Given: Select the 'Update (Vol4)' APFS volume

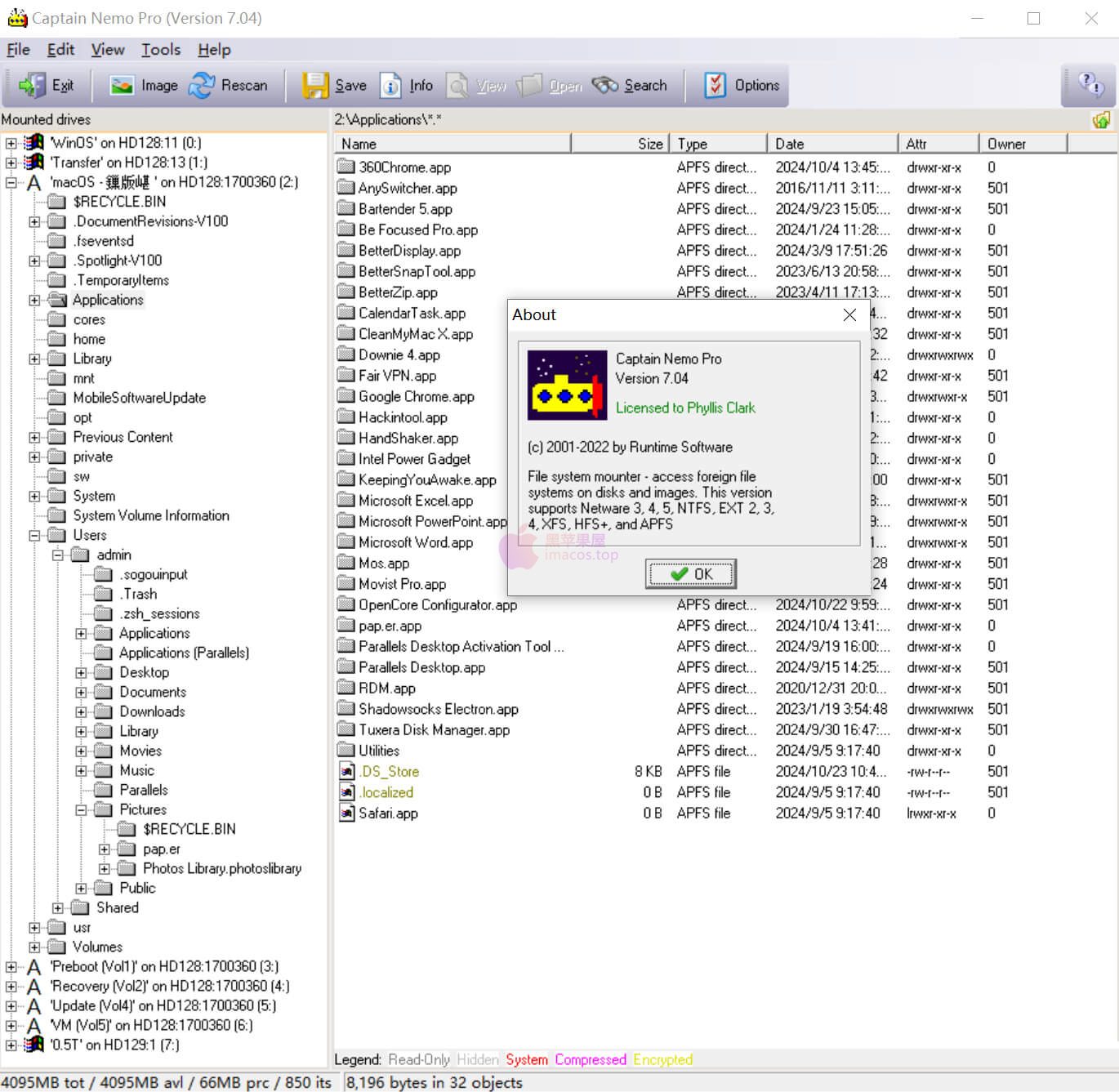Looking at the screenshot, I should [163, 1005].
